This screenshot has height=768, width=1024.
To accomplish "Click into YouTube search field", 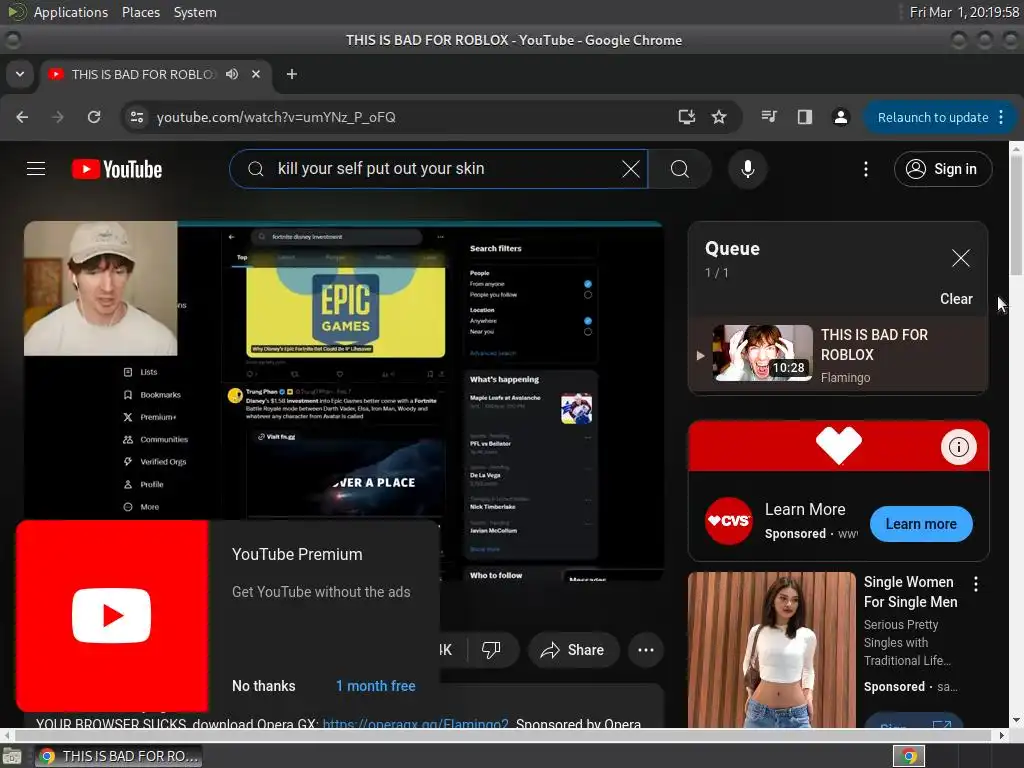I will click(439, 168).
